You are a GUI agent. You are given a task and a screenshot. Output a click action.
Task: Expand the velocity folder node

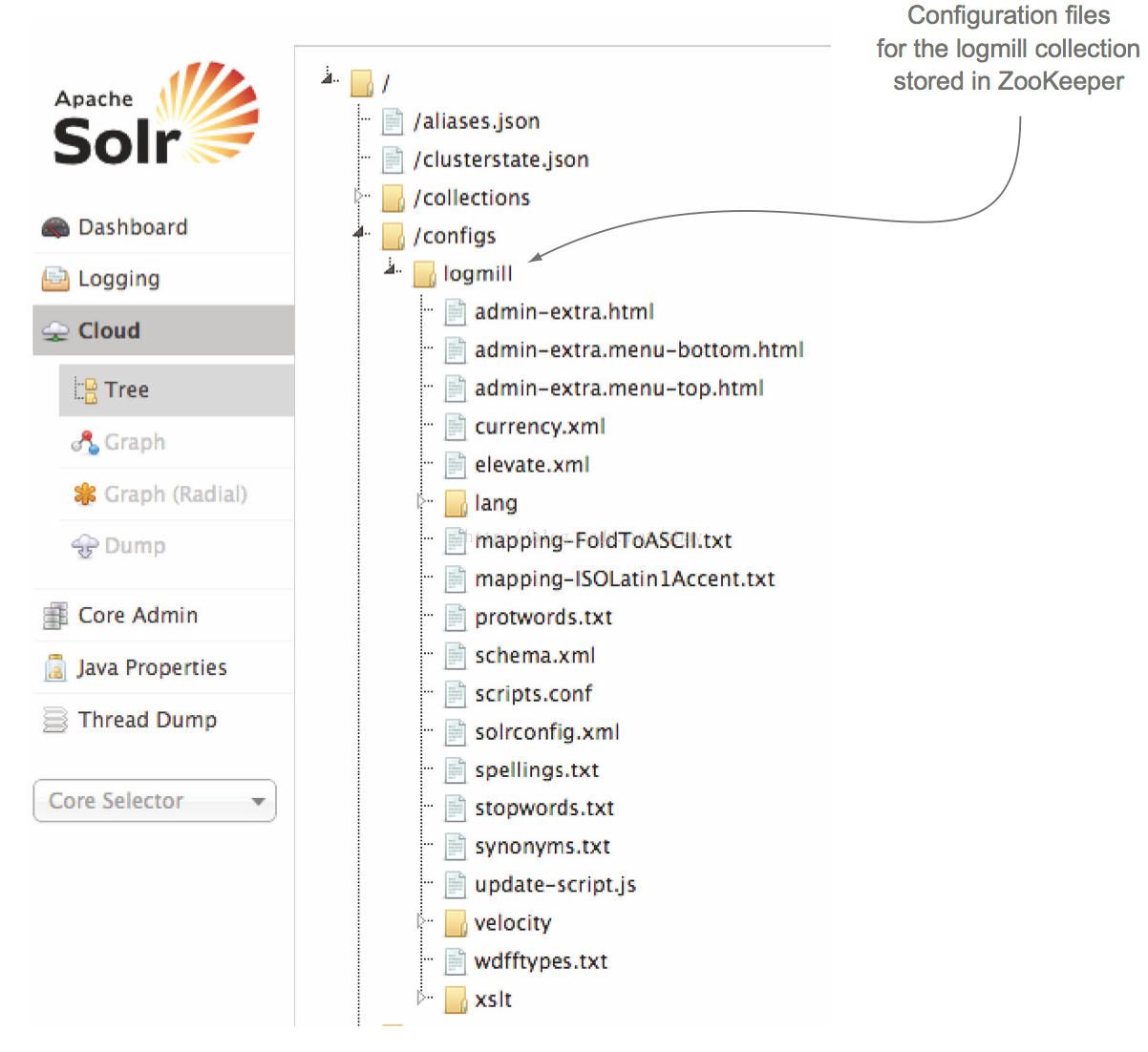click(x=423, y=921)
